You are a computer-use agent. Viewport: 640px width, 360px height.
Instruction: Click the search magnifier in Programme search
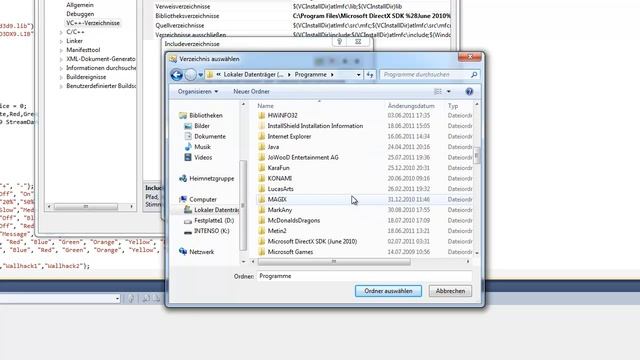click(x=474, y=75)
